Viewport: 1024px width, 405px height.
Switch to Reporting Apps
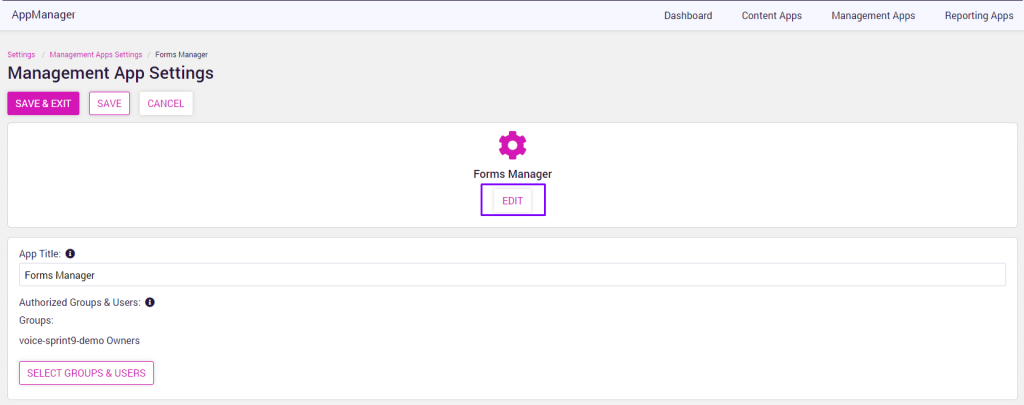coord(979,16)
